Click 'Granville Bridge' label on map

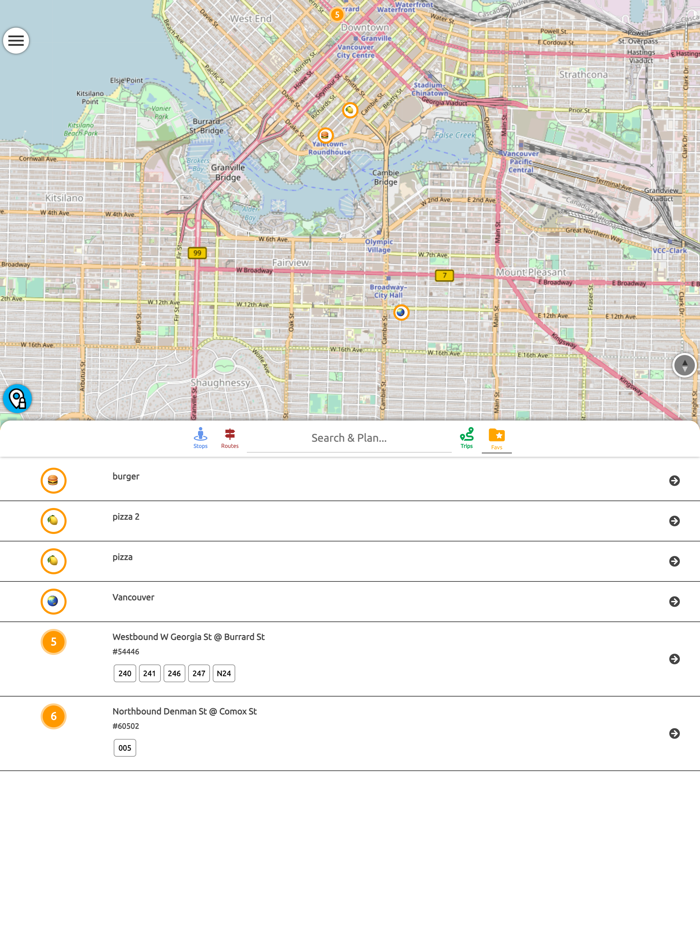[228, 172]
